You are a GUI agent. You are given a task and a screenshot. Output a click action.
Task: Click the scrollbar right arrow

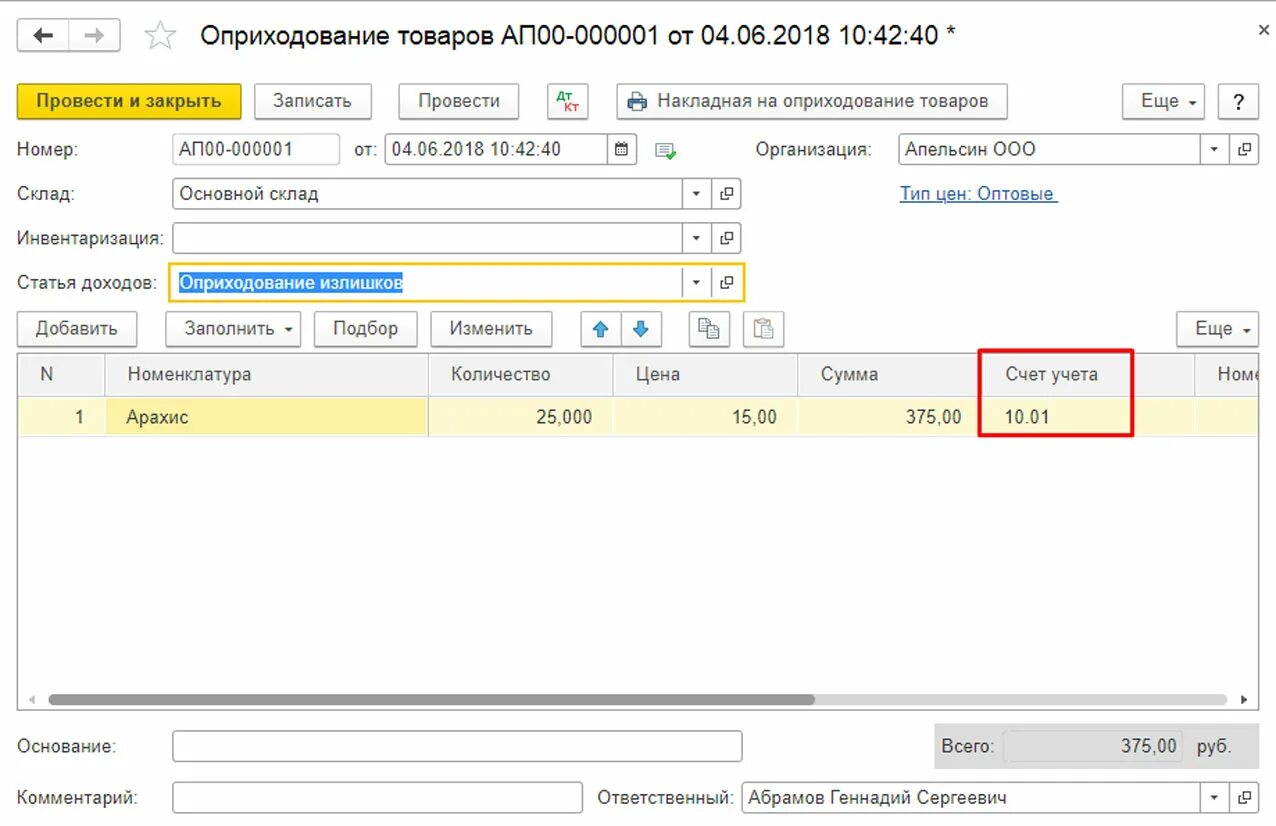click(1244, 700)
